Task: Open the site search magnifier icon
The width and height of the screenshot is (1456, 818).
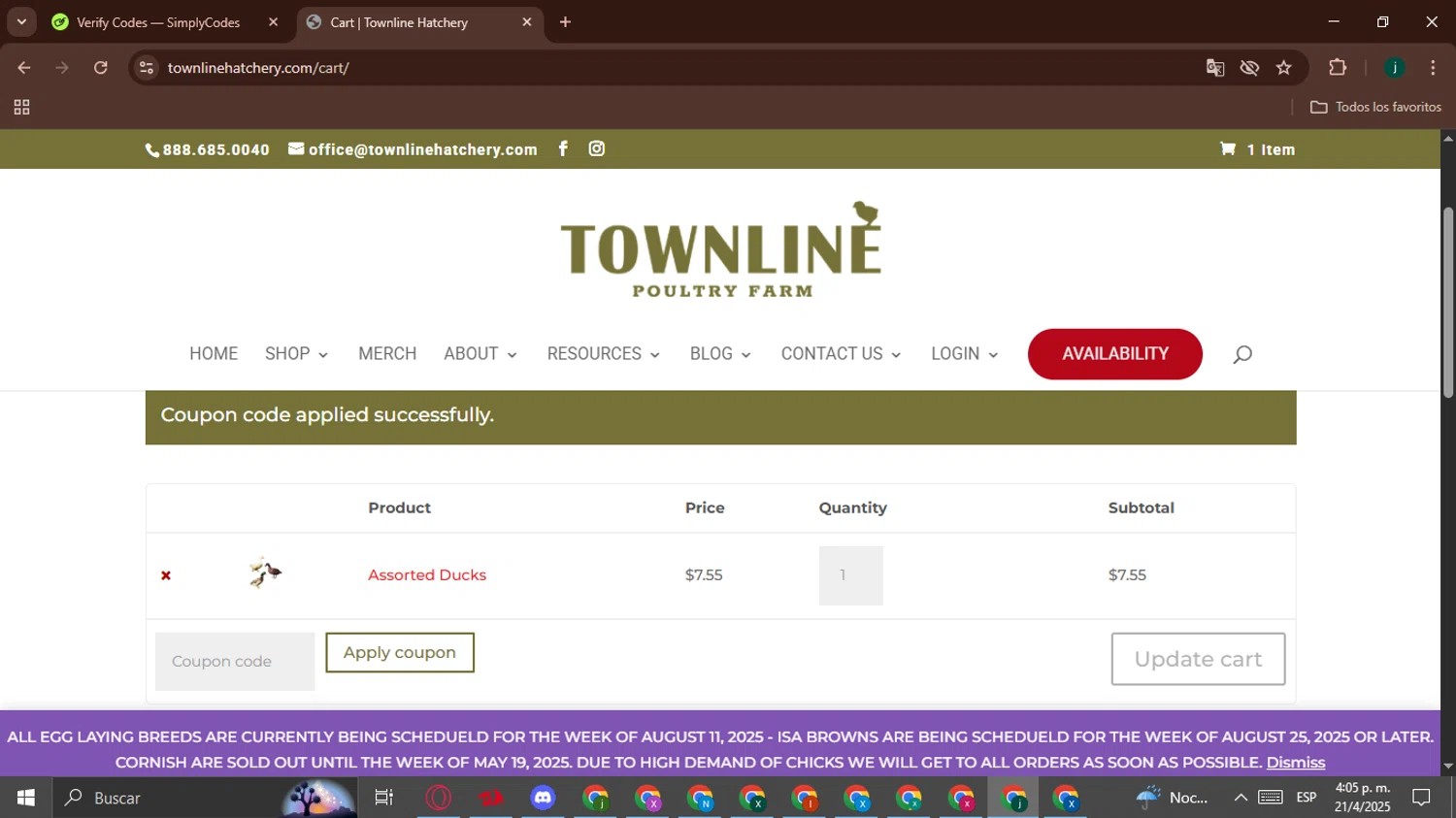Action: point(1242,354)
